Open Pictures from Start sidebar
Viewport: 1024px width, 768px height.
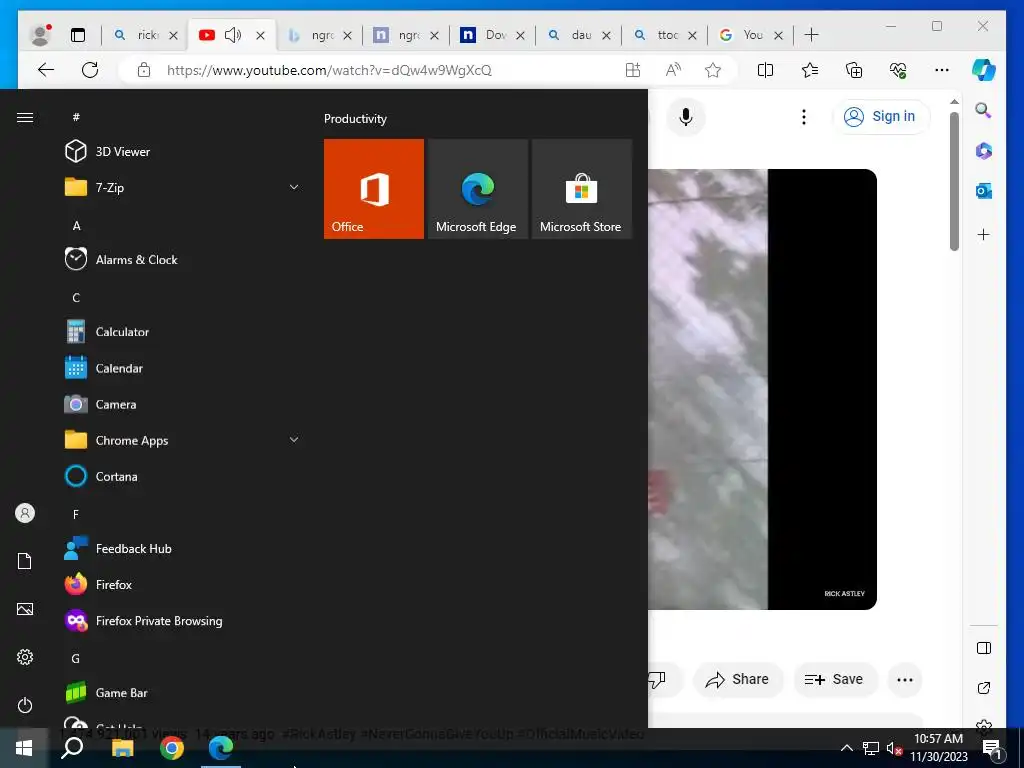point(25,609)
